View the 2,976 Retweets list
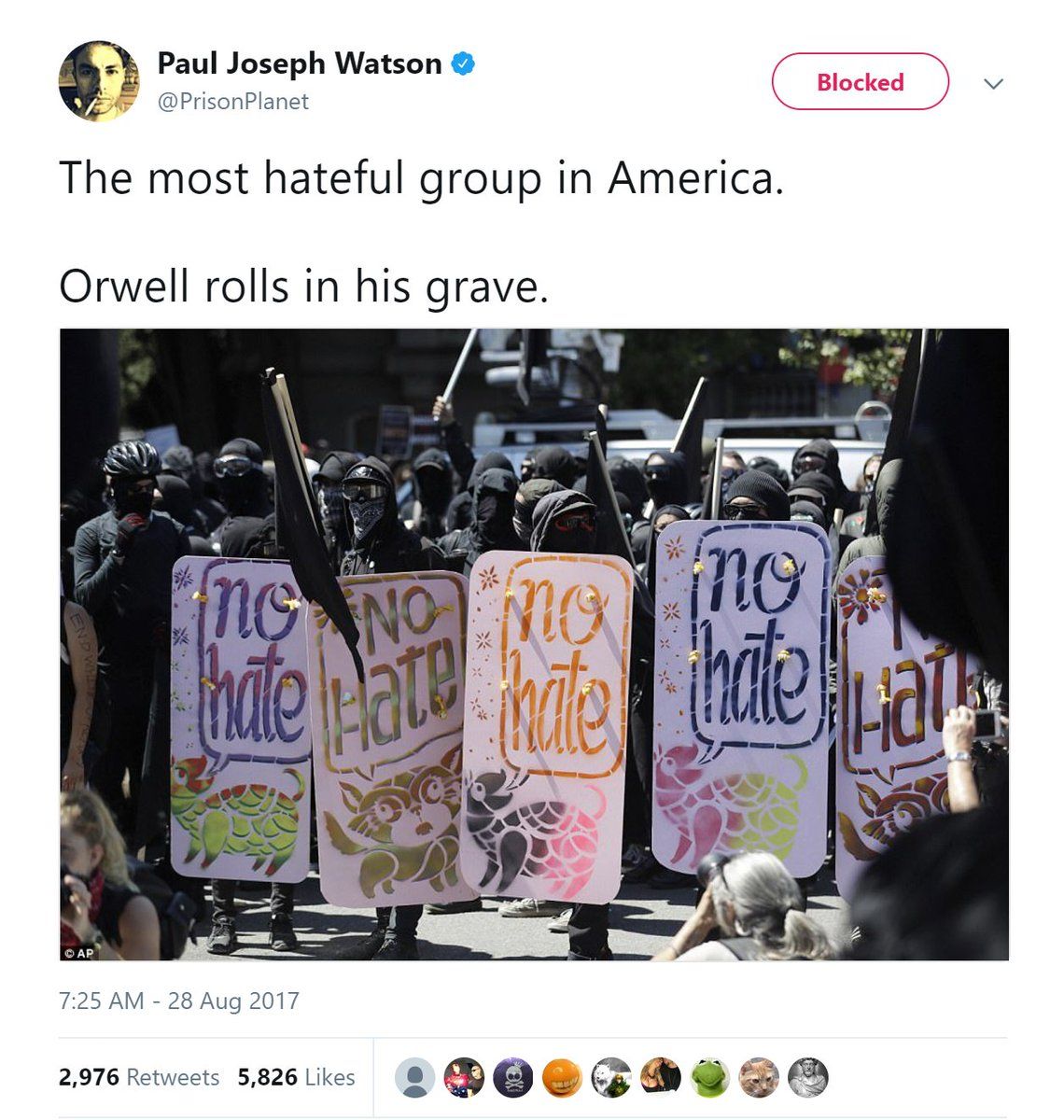 (139, 1077)
